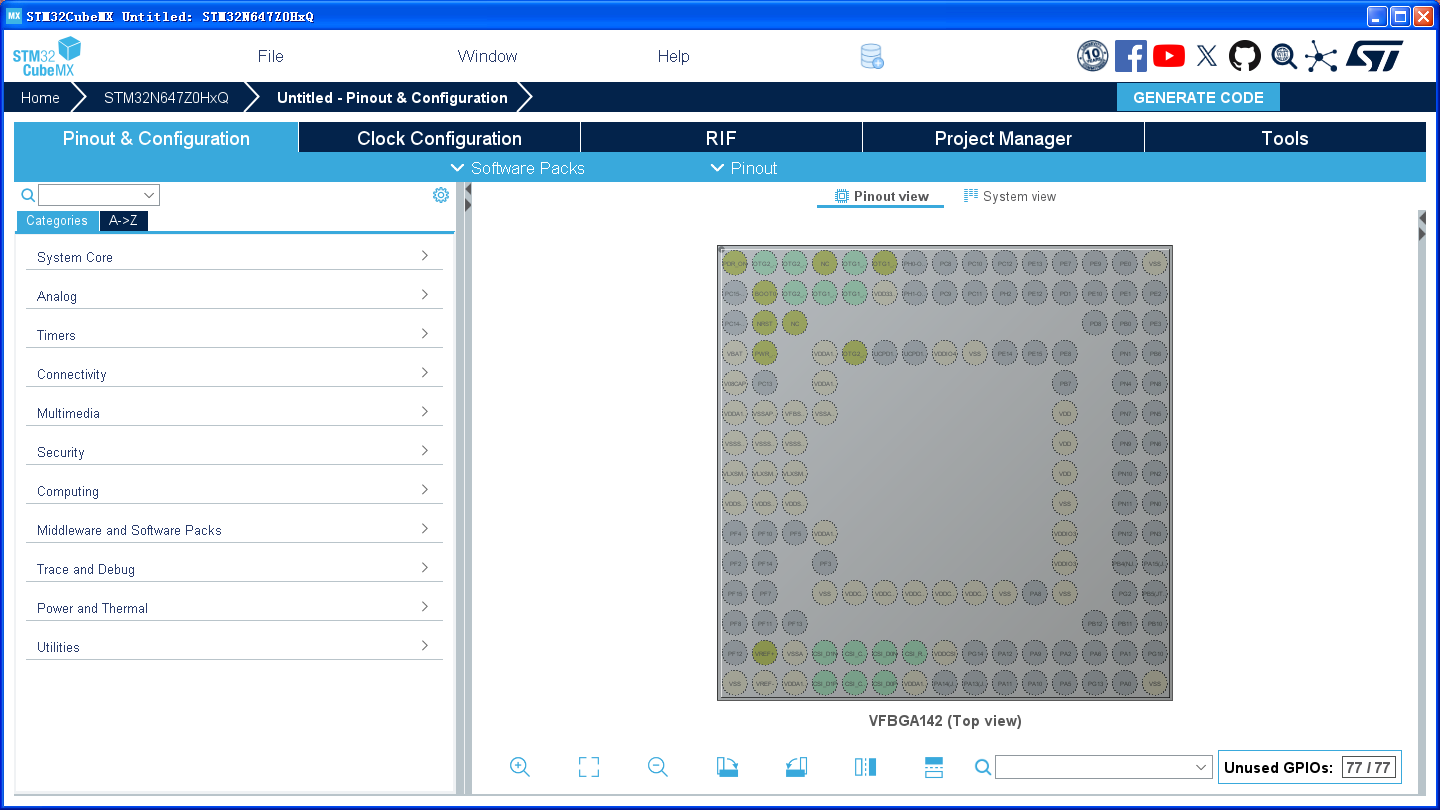Viewport: 1440px width, 810px height.
Task: Open the GitHub icon
Action: pyautogui.click(x=1245, y=56)
